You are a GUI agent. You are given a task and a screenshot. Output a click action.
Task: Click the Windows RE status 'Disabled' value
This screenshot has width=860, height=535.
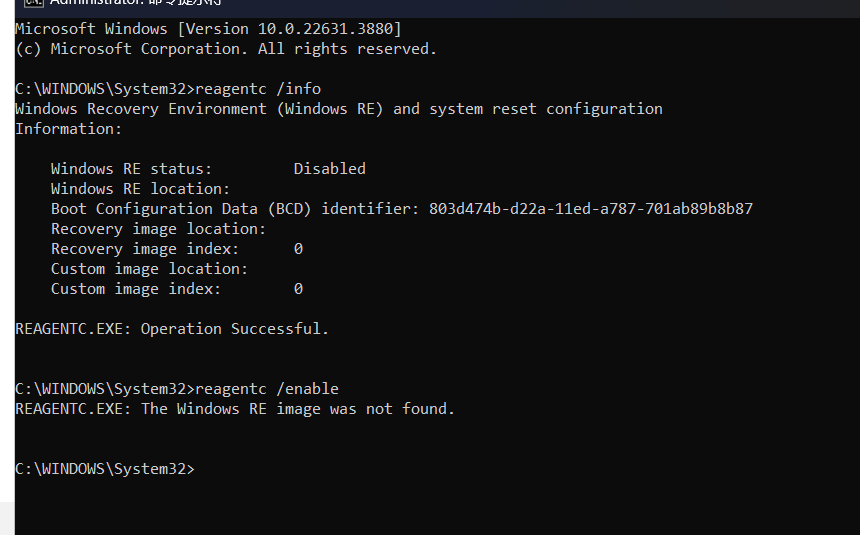330,168
